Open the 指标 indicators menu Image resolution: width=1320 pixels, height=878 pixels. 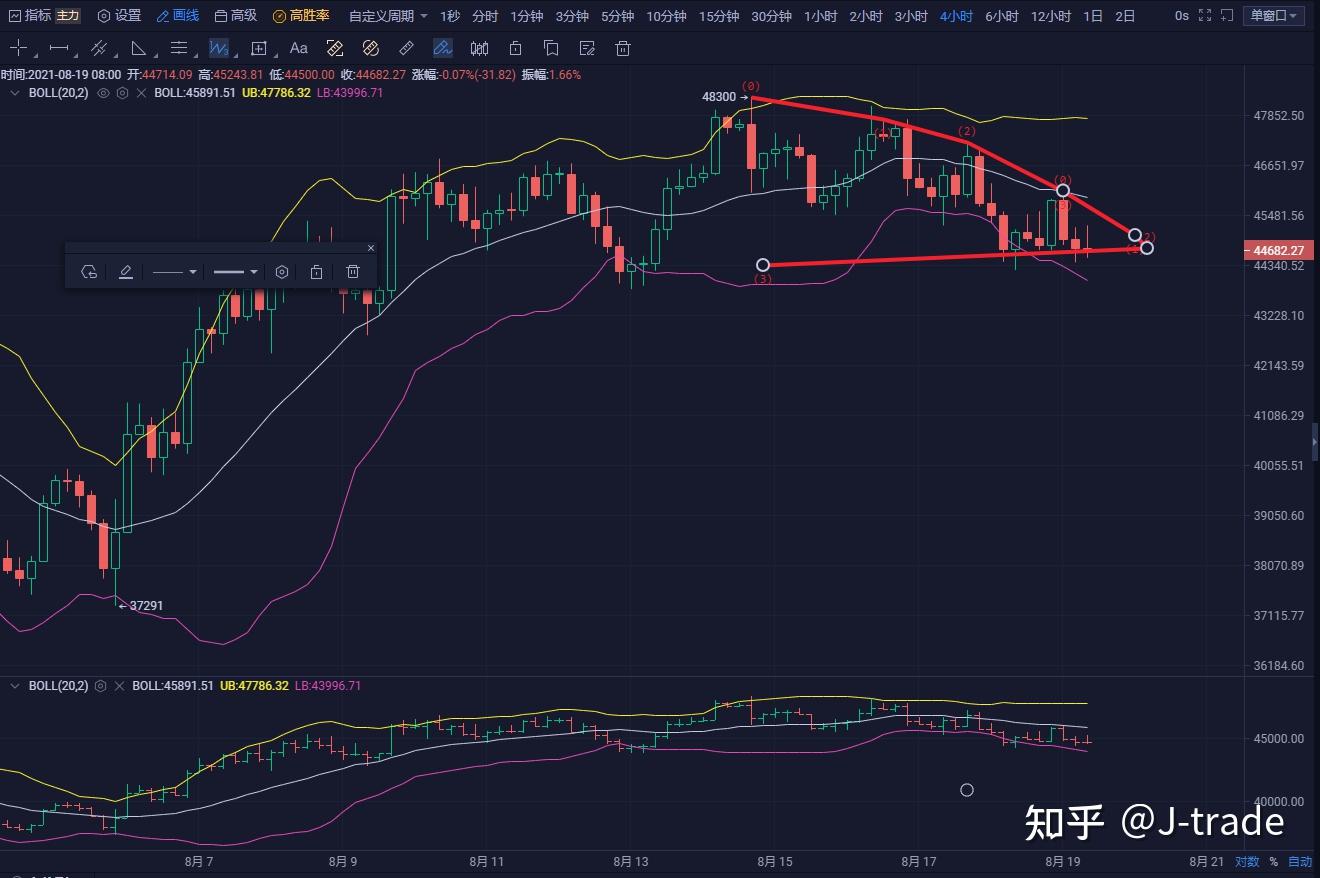(29, 16)
